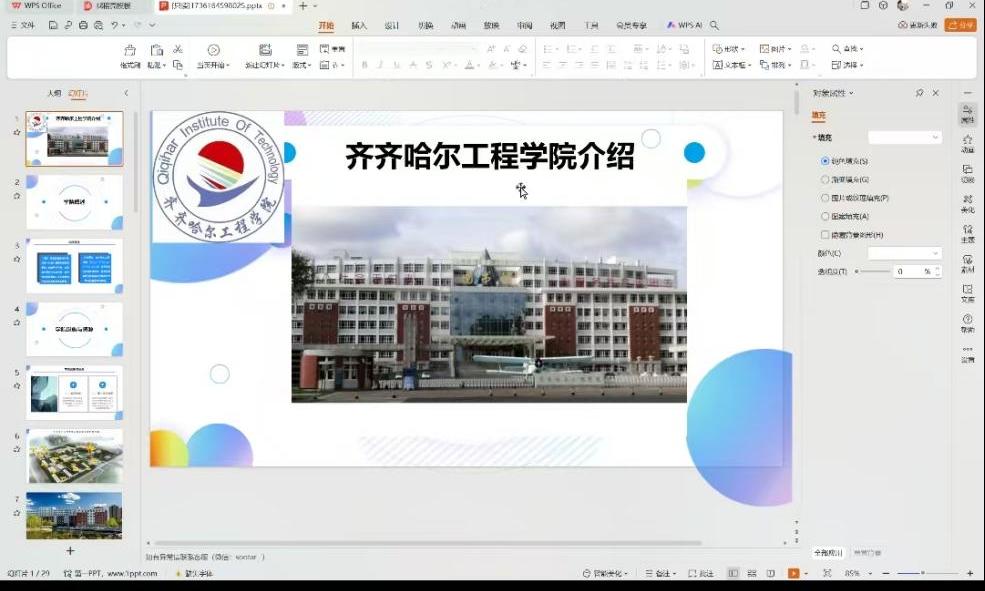Viewport: 985px width, 591px height.
Task: Check the hide background graphics checkbox
Action: [825, 234]
